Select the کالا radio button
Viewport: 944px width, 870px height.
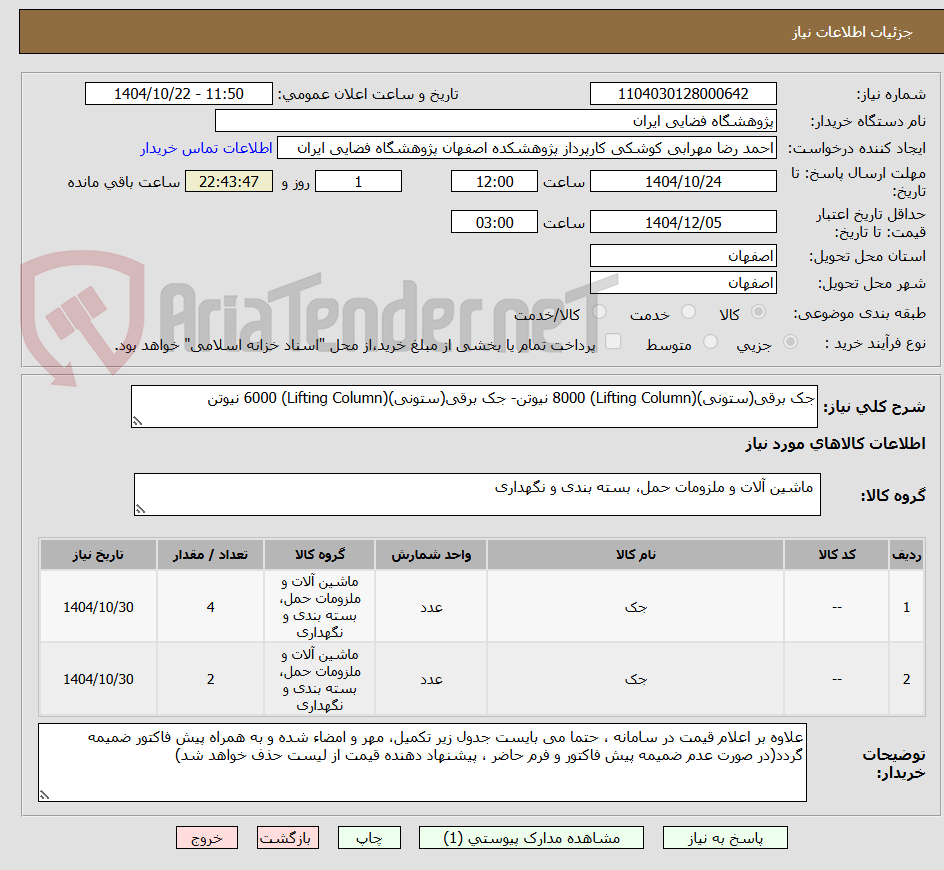(x=758, y=311)
